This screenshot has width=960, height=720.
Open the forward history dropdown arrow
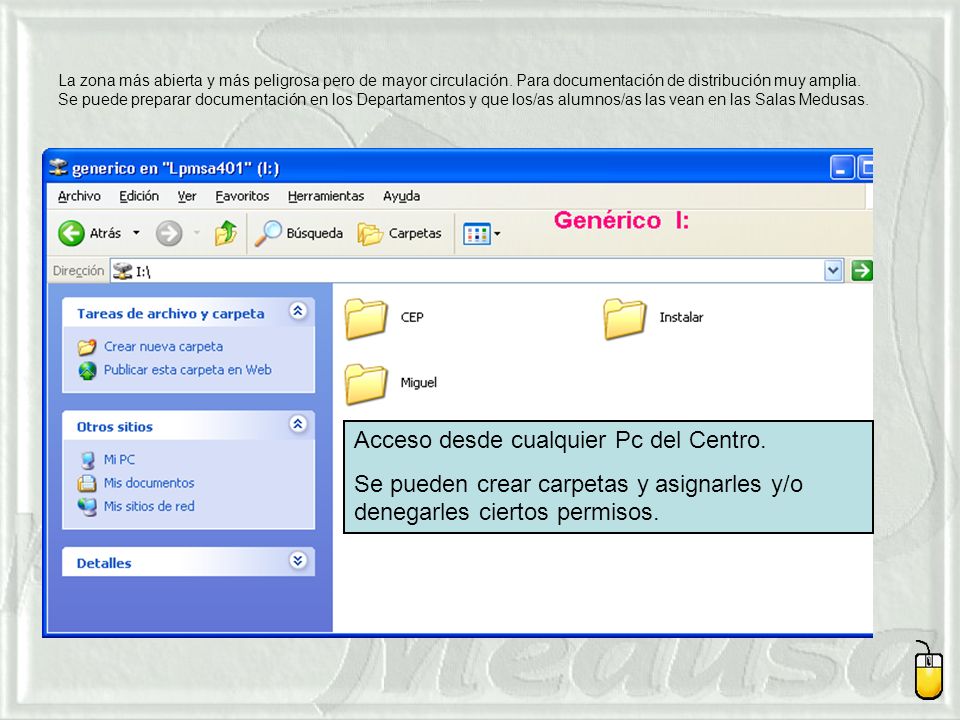tap(197, 233)
